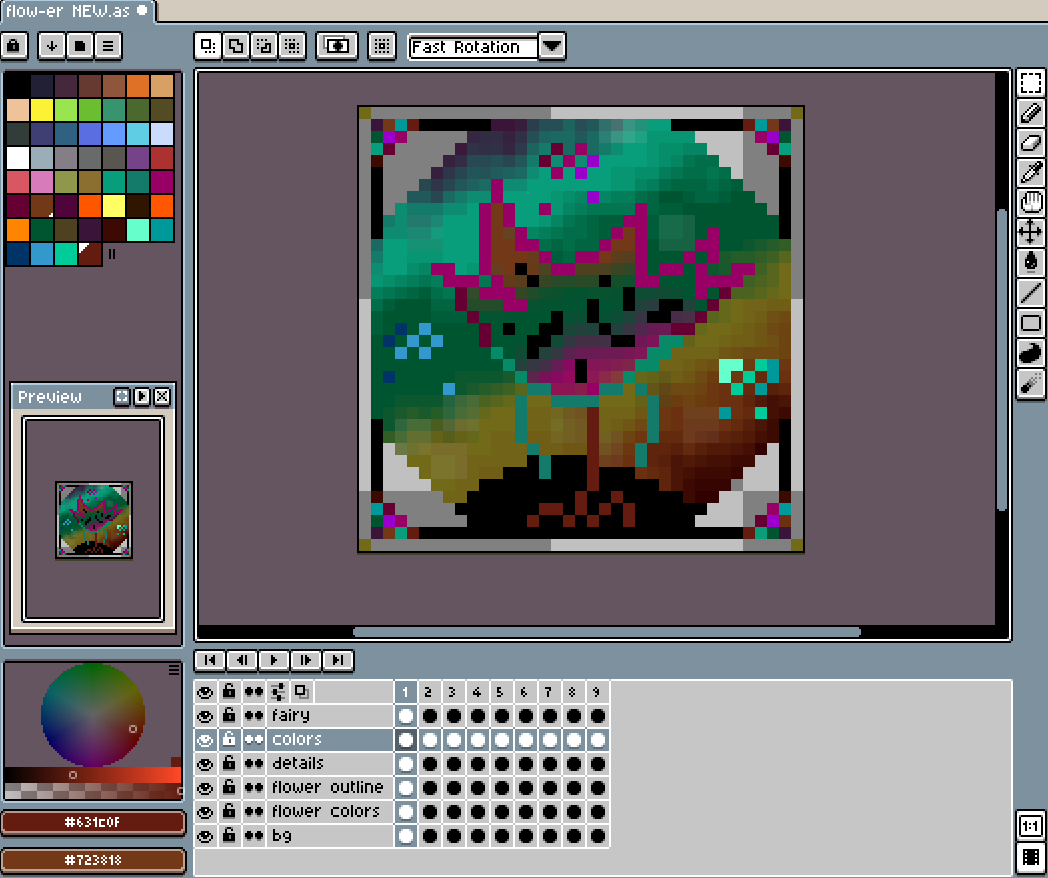Click foreground color #631C0F button
This screenshot has width=1048, height=878.
[x=93, y=823]
